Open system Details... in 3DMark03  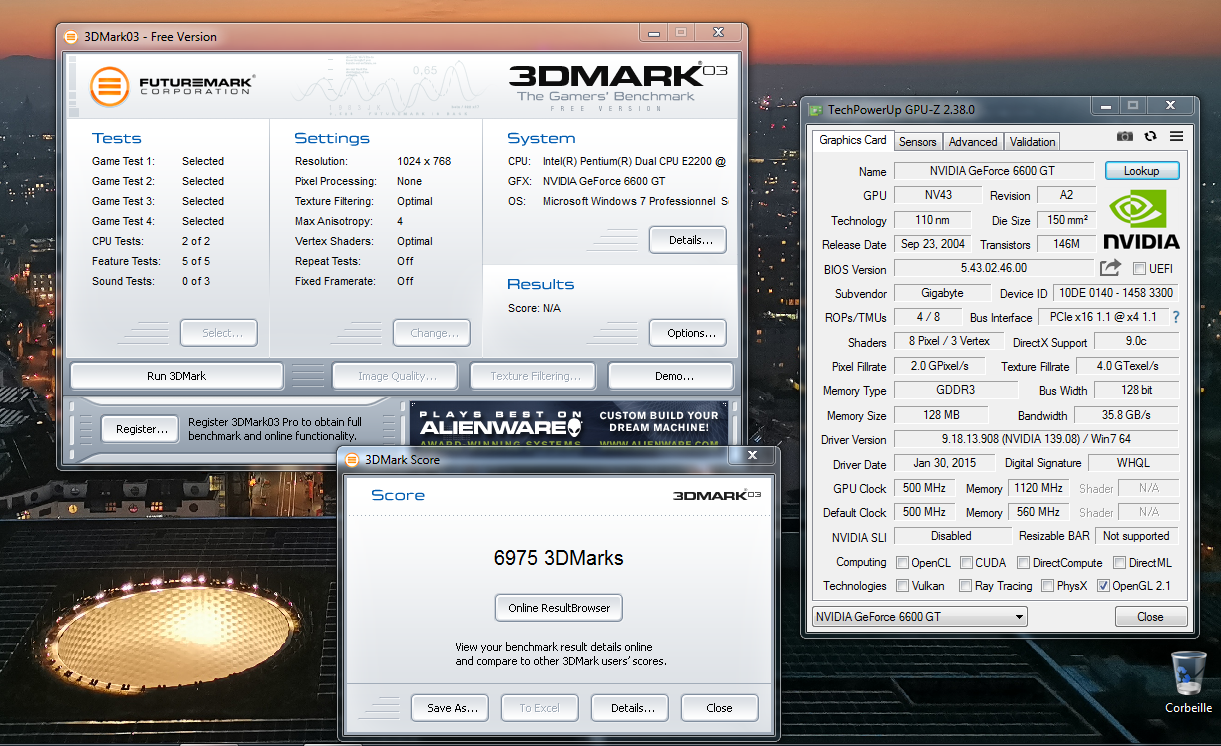[688, 240]
